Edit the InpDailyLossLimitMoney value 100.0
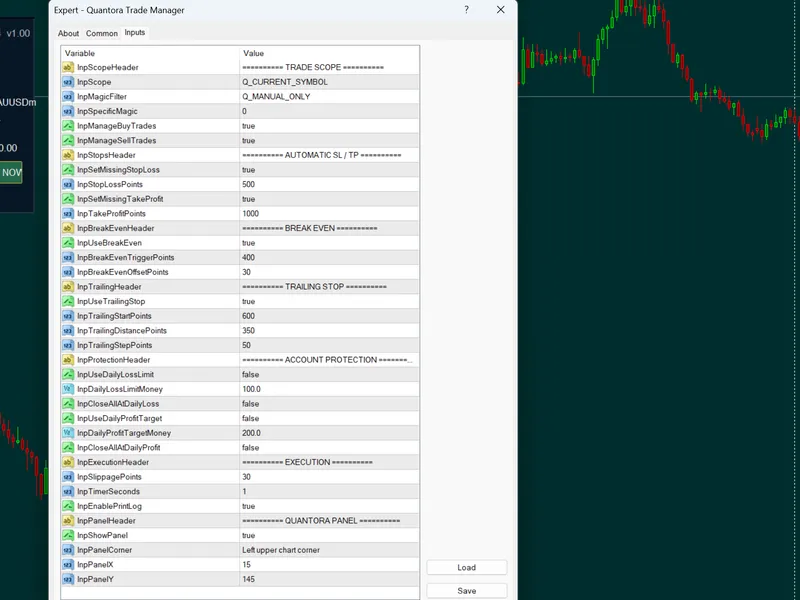800x600 pixels. pyautogui.click(x=330, y=389)
